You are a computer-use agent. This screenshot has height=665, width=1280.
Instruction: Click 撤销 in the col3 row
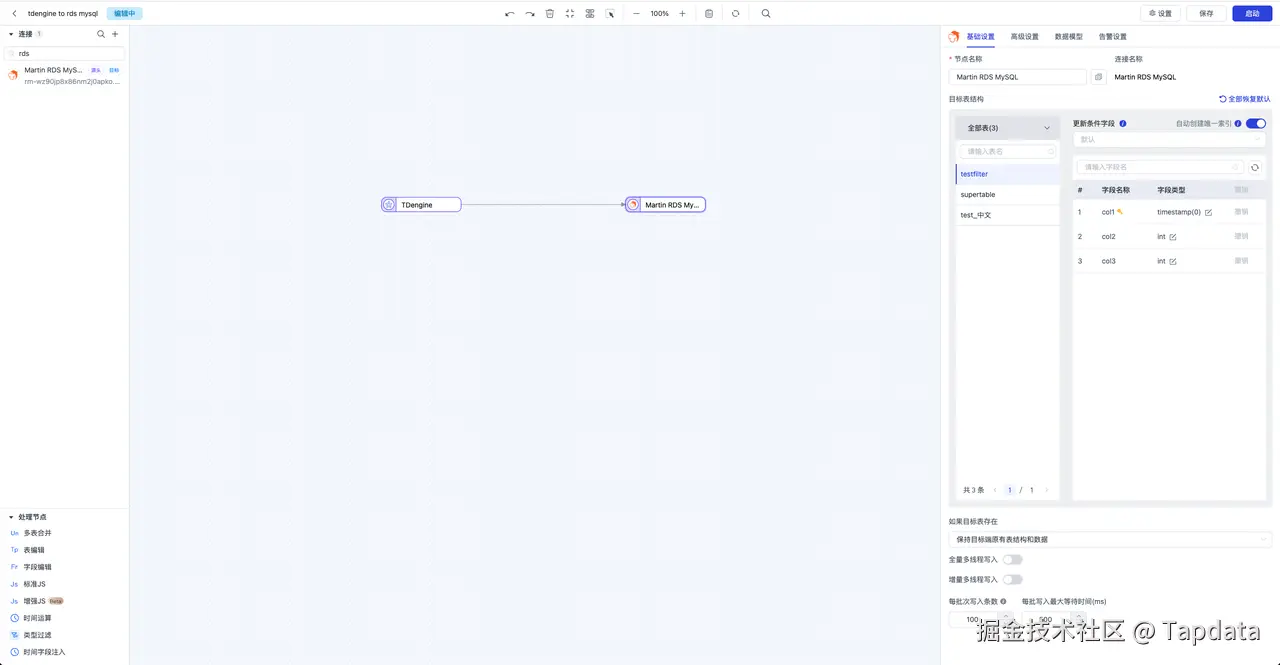[x=1241, y=260]
